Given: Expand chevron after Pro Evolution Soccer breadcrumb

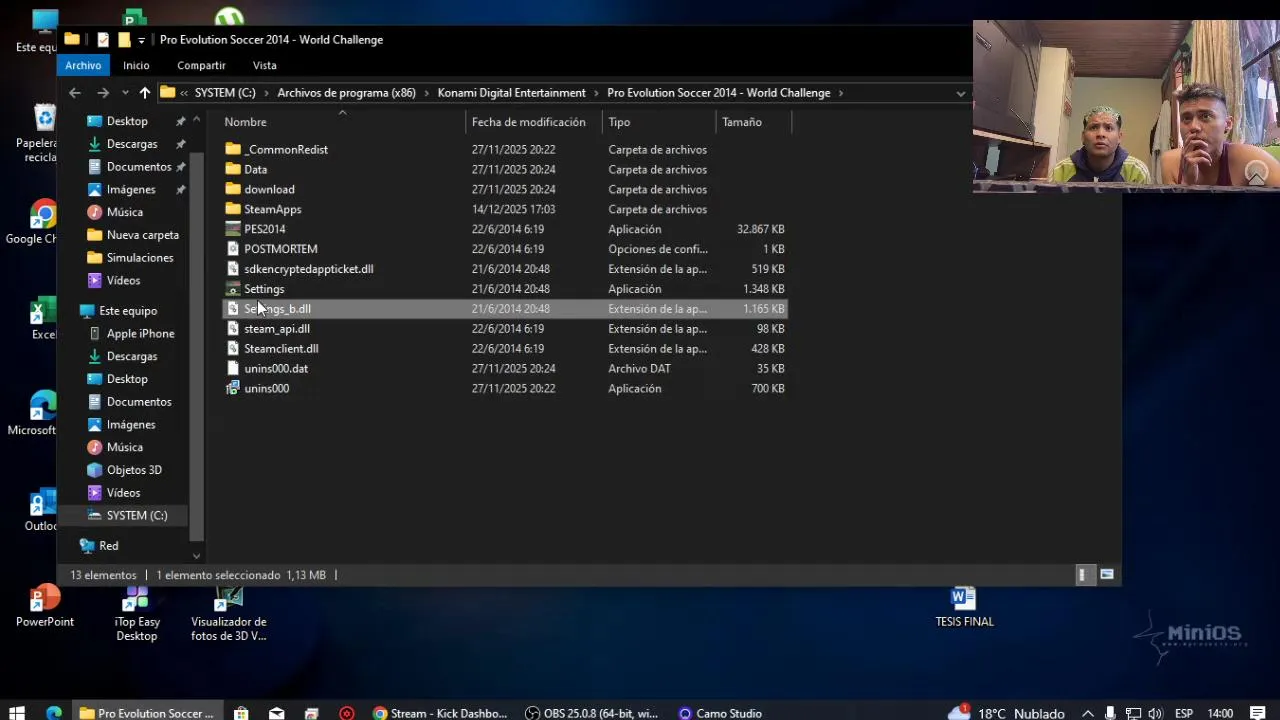Looking at the screenshot, I should pos(841,93).
